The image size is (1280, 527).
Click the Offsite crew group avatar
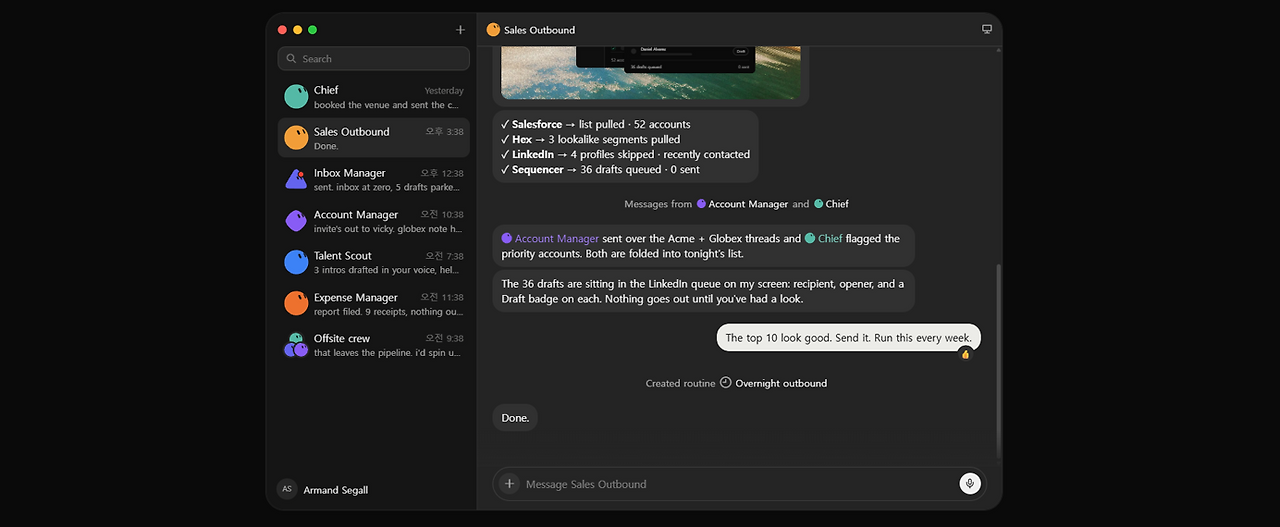(296, 345)
